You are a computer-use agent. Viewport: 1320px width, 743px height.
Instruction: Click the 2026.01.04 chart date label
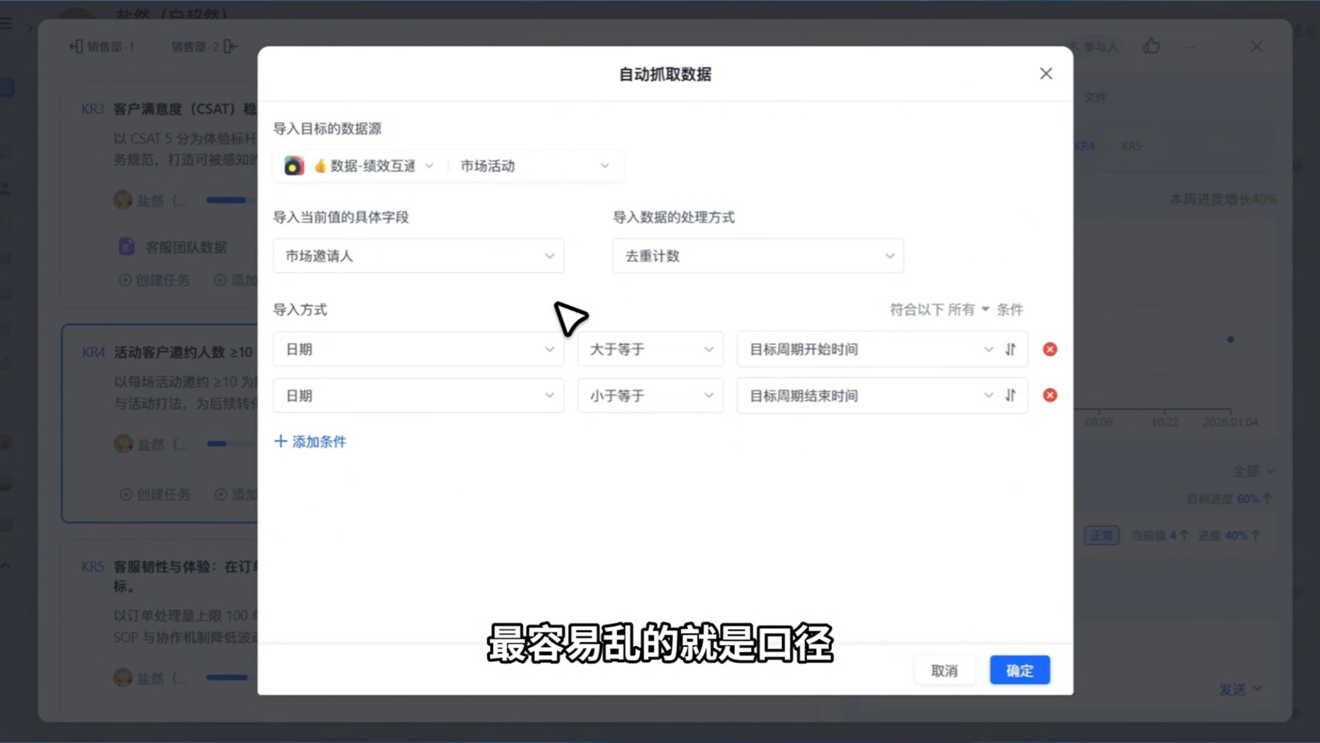(x=1230, y=422)
